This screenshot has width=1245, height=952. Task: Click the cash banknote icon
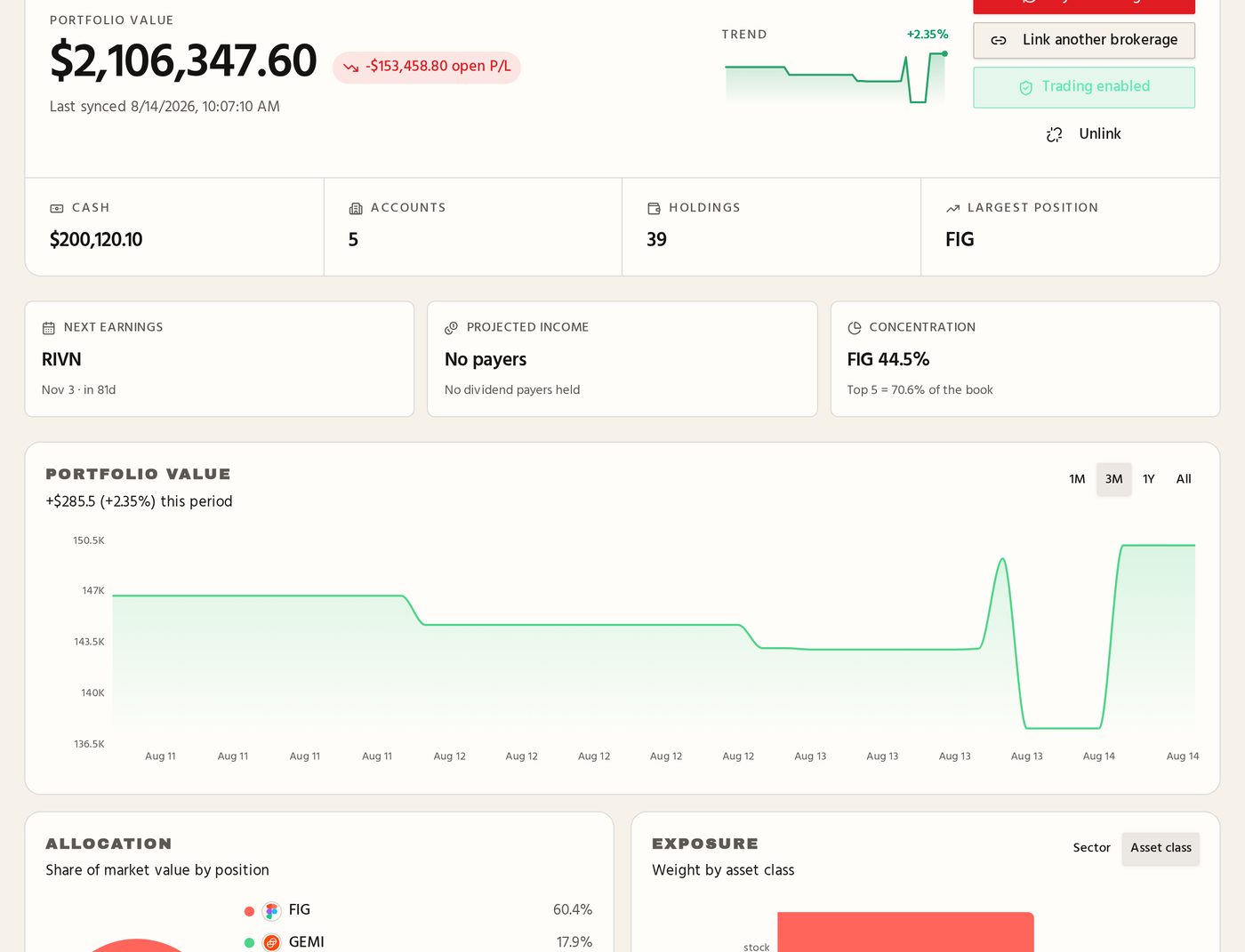tap(57, 208)
